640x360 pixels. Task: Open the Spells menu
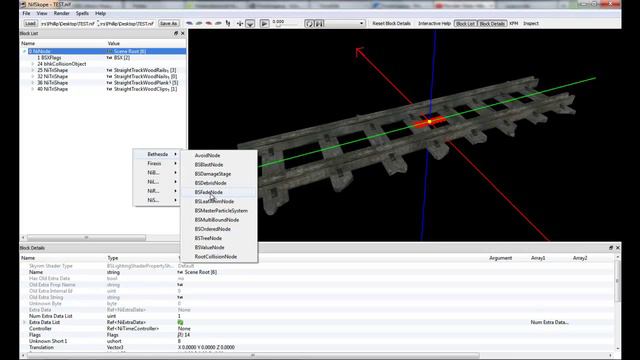coord(82,13)
